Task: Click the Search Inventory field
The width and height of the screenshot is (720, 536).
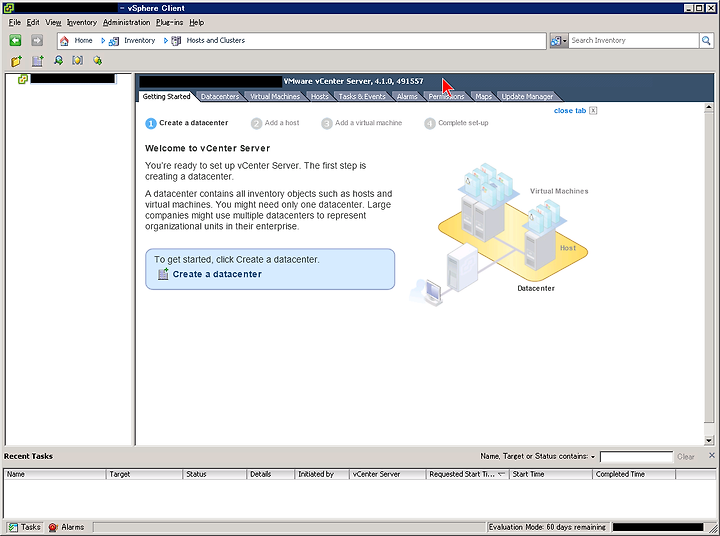Action: (x=634, y=40)
